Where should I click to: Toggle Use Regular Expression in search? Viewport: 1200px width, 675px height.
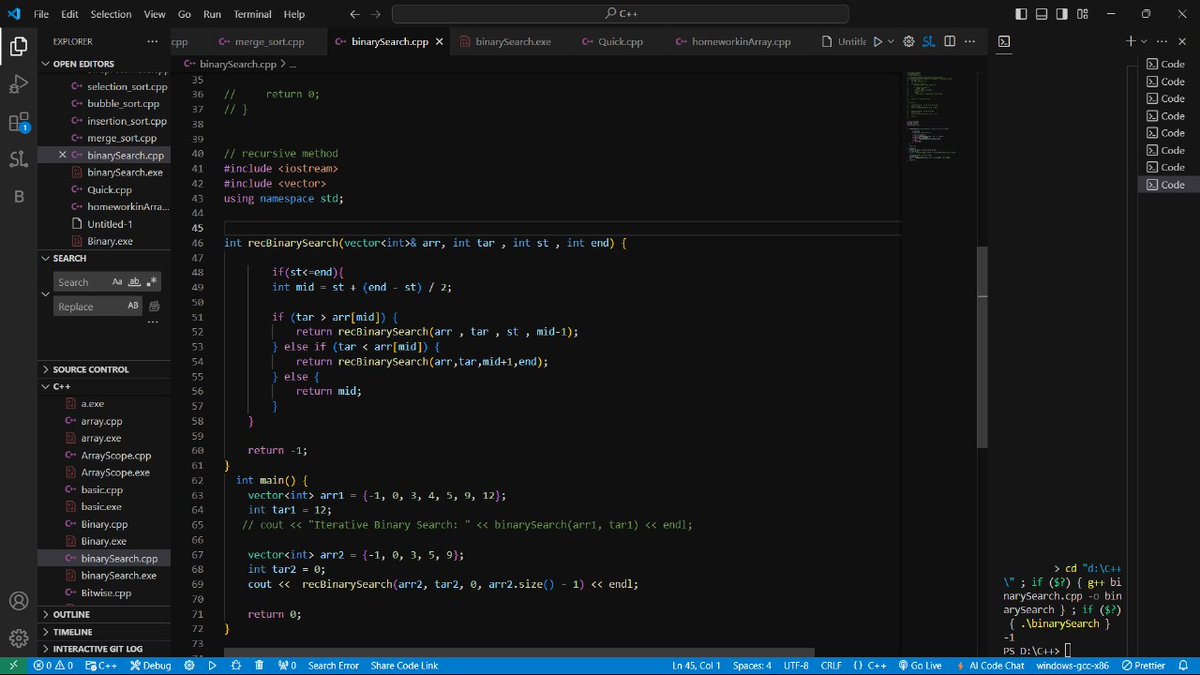click(x=151, y=282)
